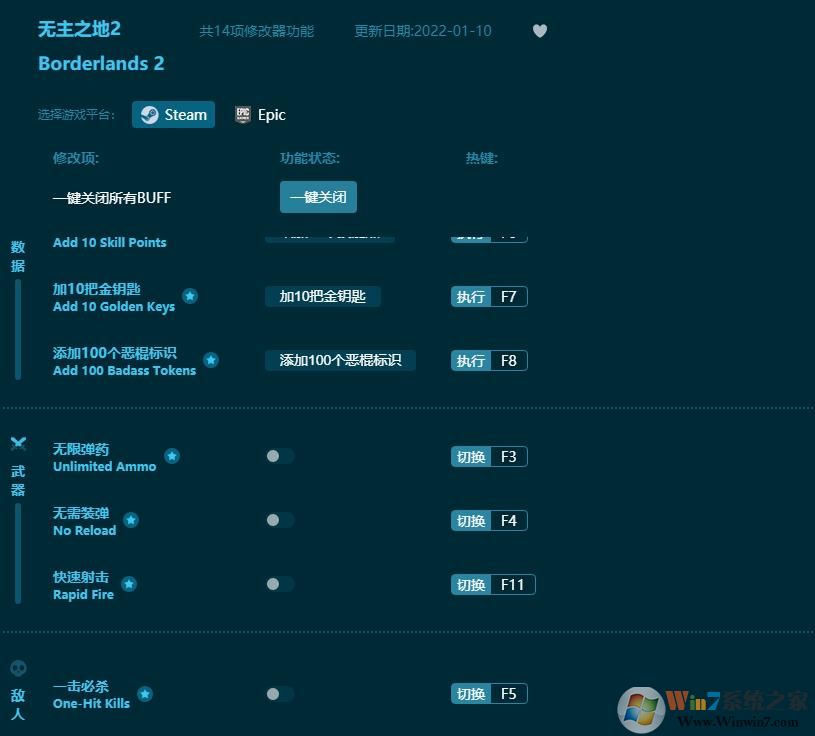
Task: Click the 加10把金钥匙 button
Action: pos(323,296)
